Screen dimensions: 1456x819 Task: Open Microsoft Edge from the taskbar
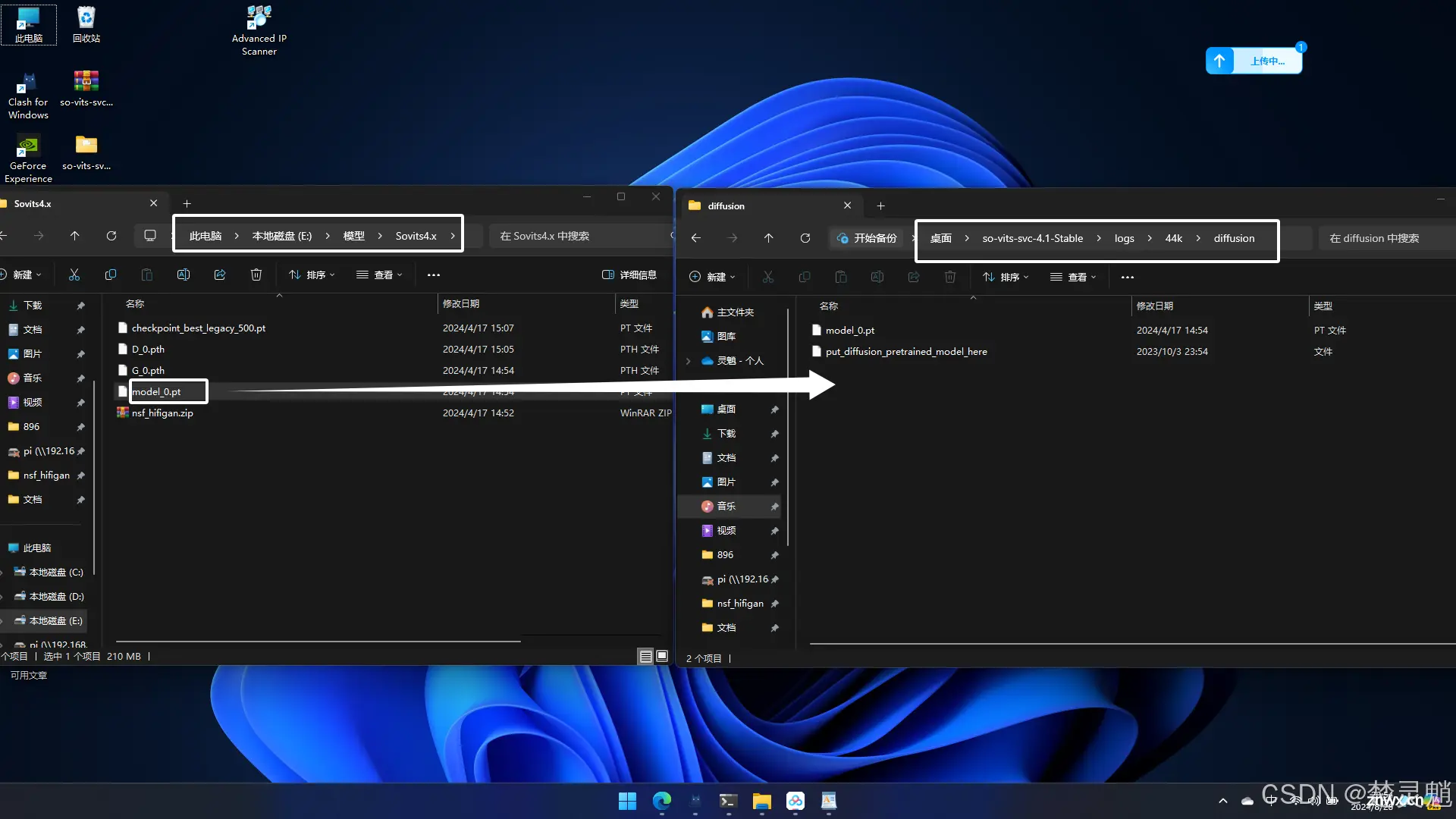pyautogui.click(x=662, y=801)
